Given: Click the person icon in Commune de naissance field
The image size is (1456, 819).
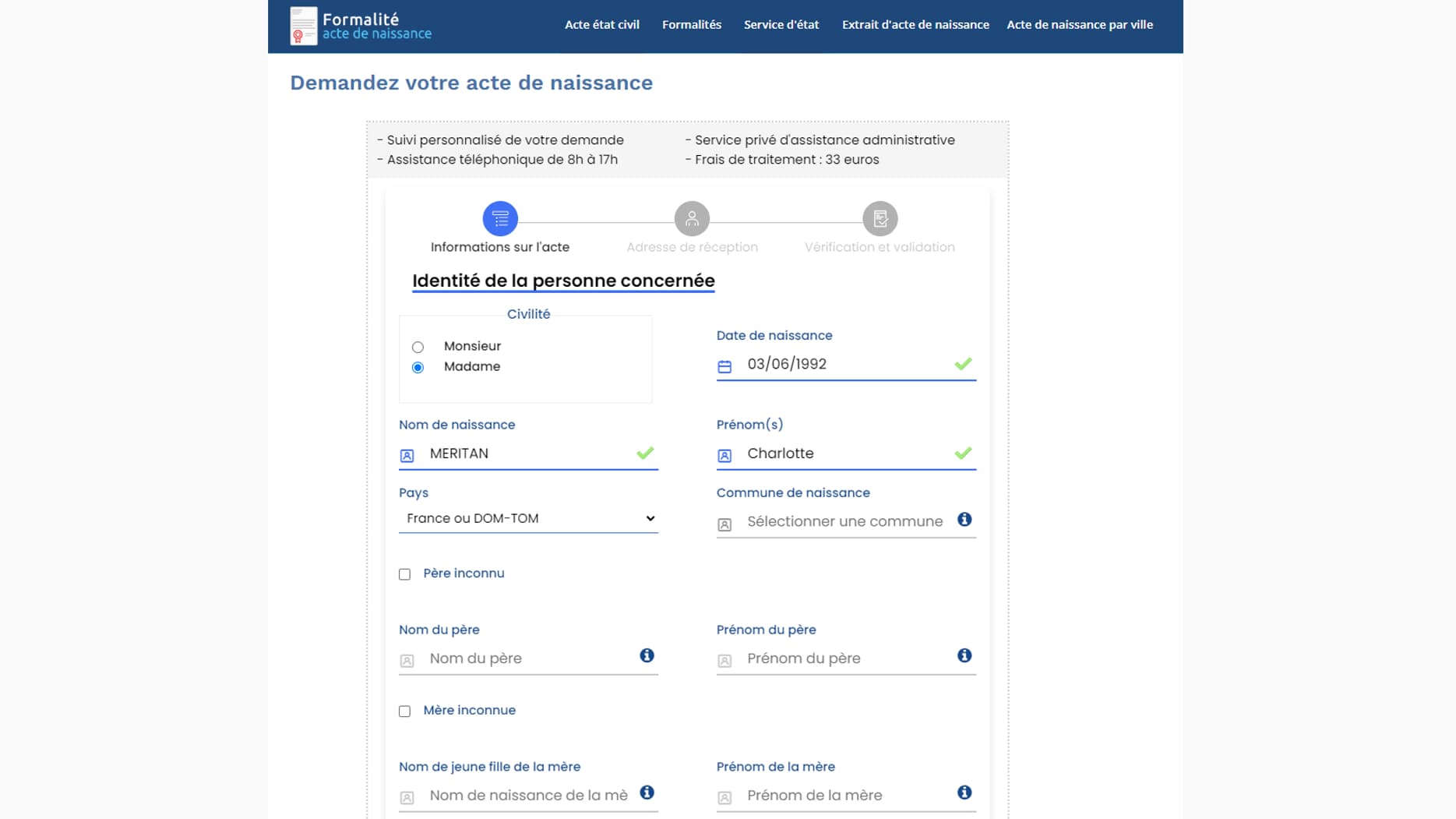Looking at the screenshot, I should pyautogui.click(x=724, y=524).
